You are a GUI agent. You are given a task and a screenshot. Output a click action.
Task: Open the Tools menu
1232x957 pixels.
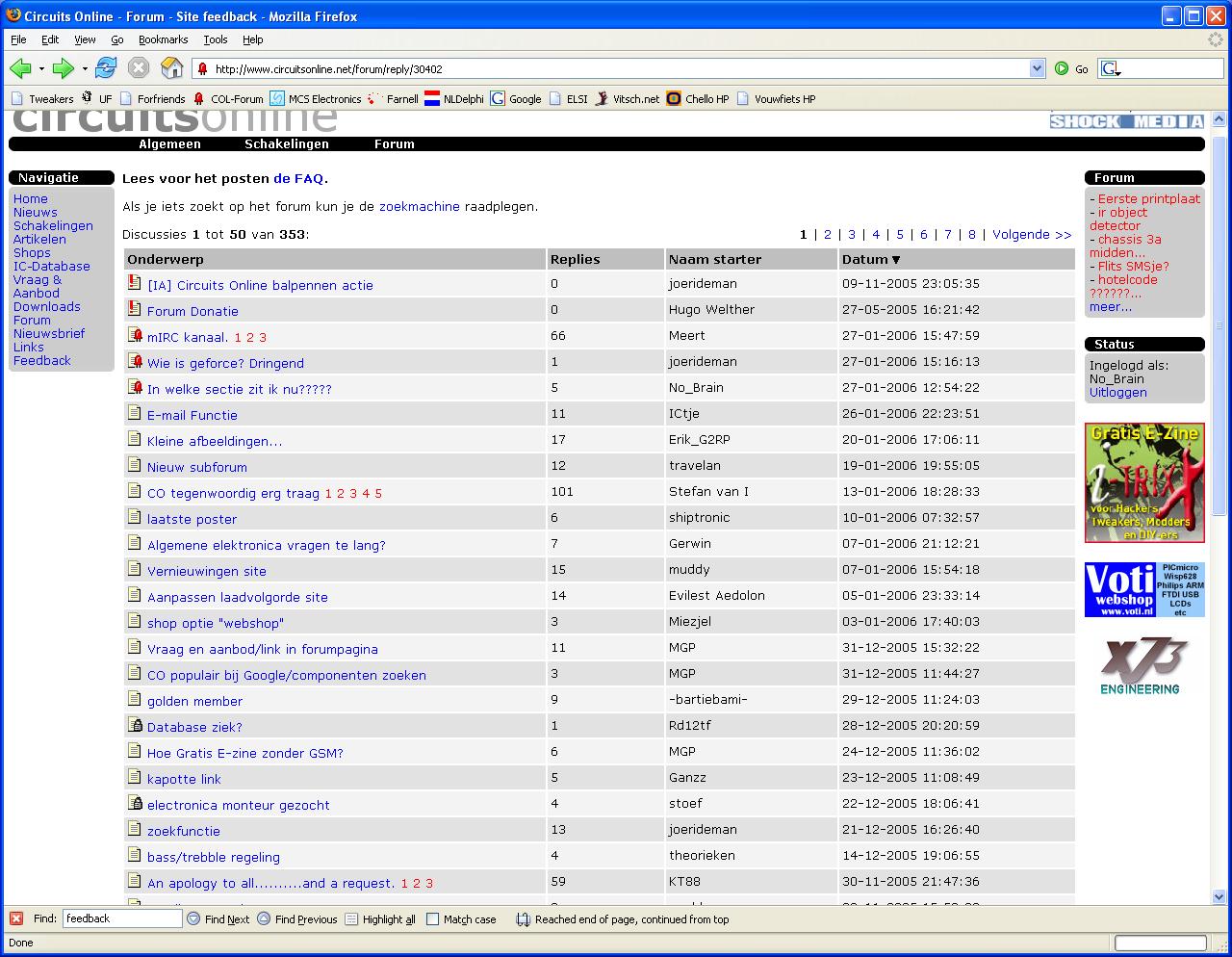(215, 39)
